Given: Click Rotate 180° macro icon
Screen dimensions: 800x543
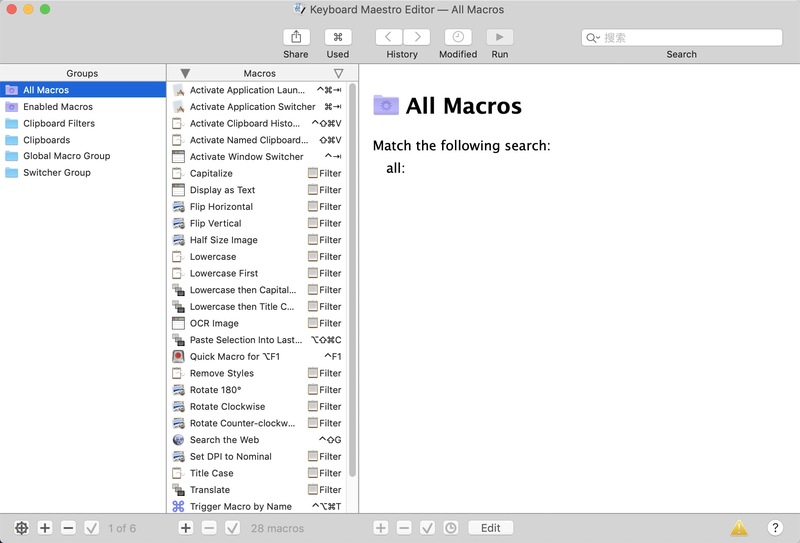Looking at the screenshot, I should pos(179,390).
